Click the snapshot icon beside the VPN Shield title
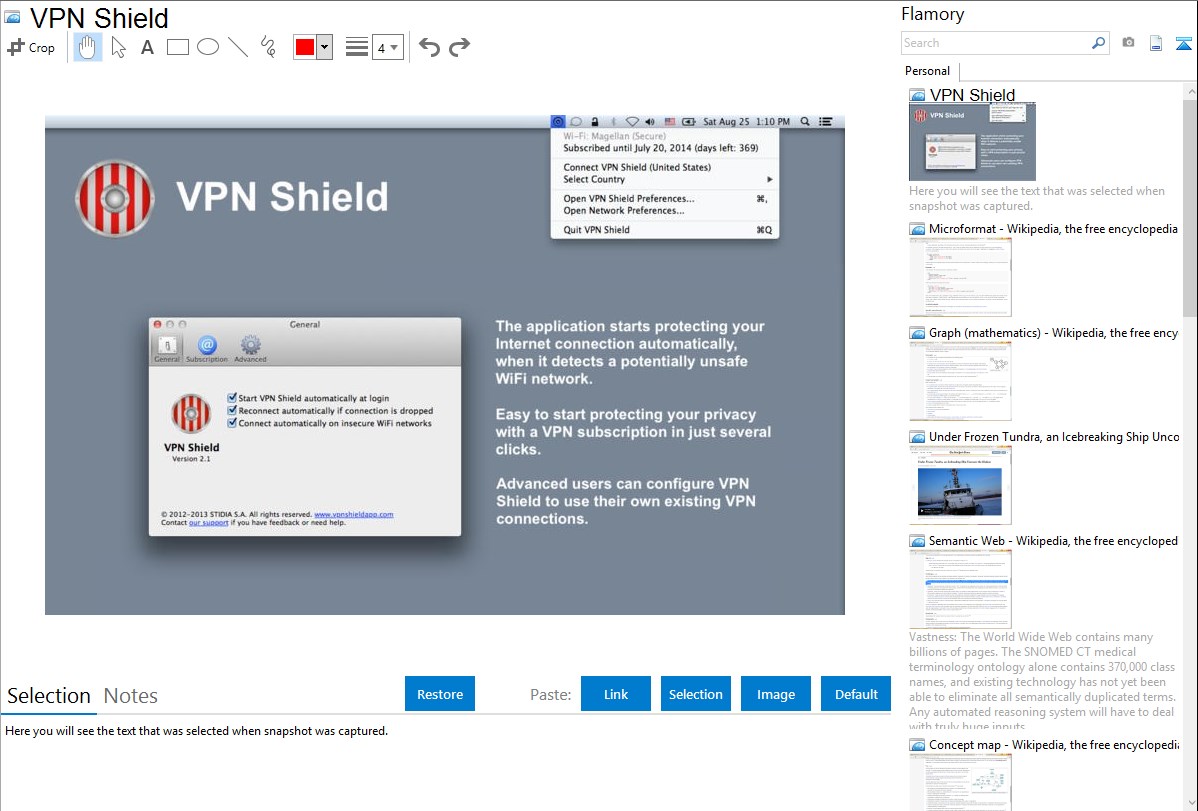 tap(12, 18)
